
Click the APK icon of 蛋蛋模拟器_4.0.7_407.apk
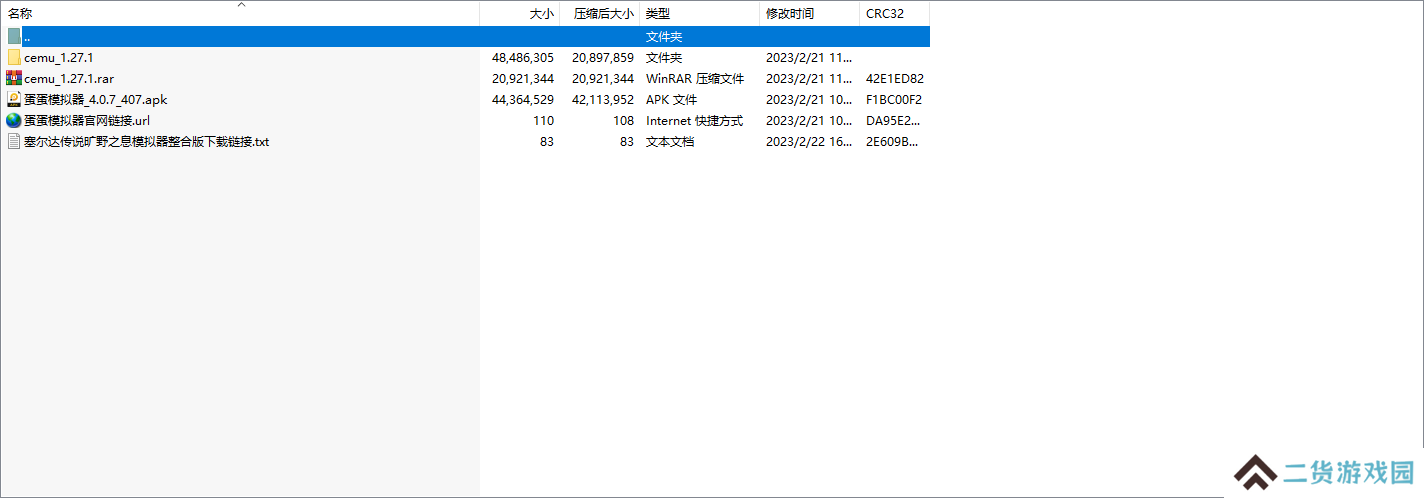(14, 99)
